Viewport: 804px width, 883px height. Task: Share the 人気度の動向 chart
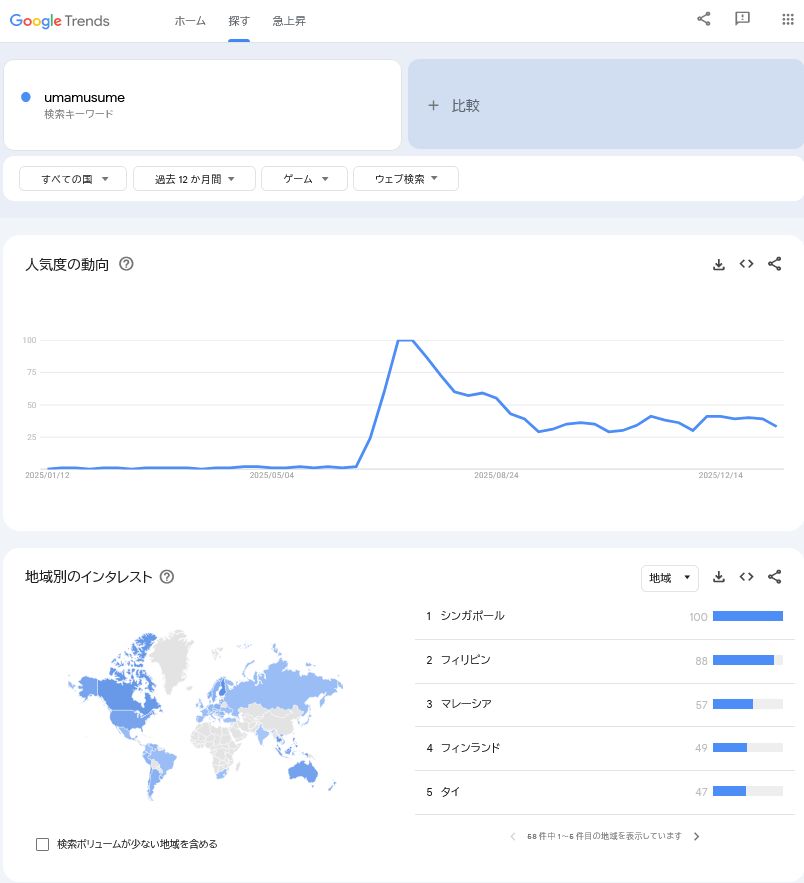774,264
